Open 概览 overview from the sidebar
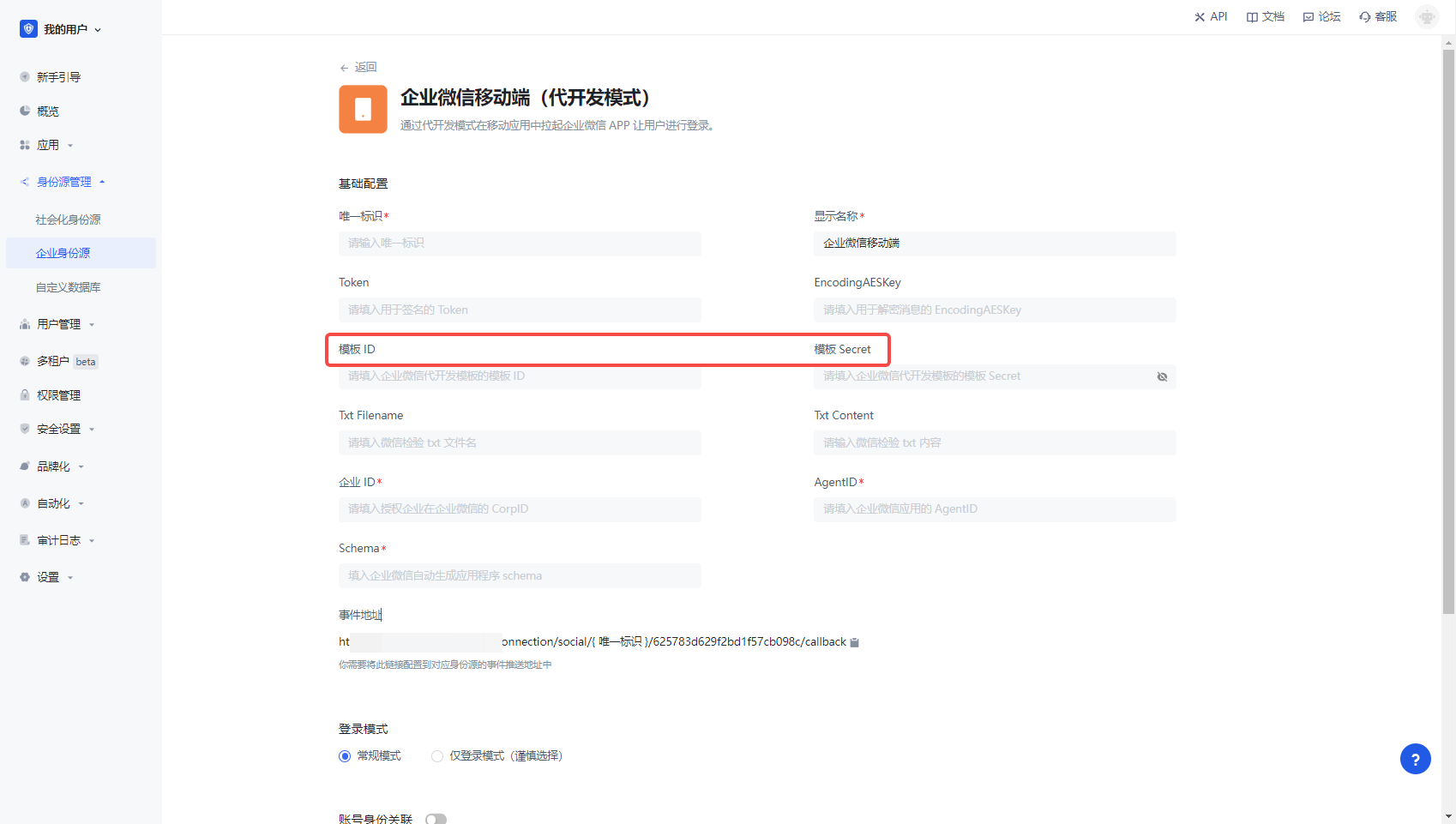Image resolution: width=1456 pixels, height=824 pixels. [x=48, y=111]
